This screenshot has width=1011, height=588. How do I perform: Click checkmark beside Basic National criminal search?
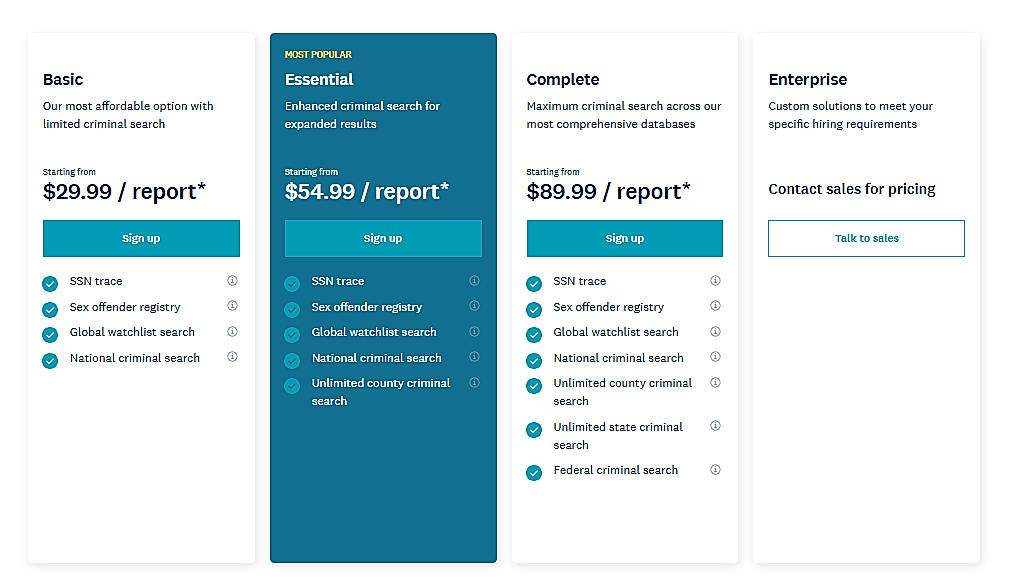coord(50,360)
